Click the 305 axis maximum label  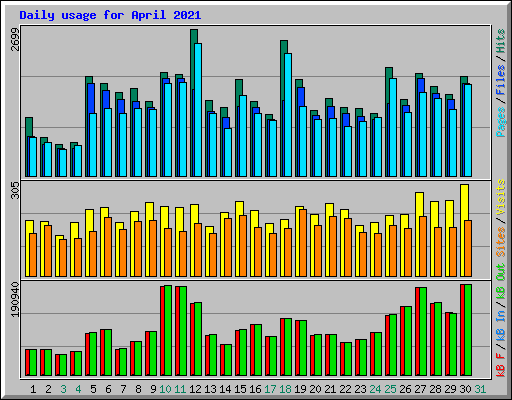pyautogui.click(x=15, y=191)
